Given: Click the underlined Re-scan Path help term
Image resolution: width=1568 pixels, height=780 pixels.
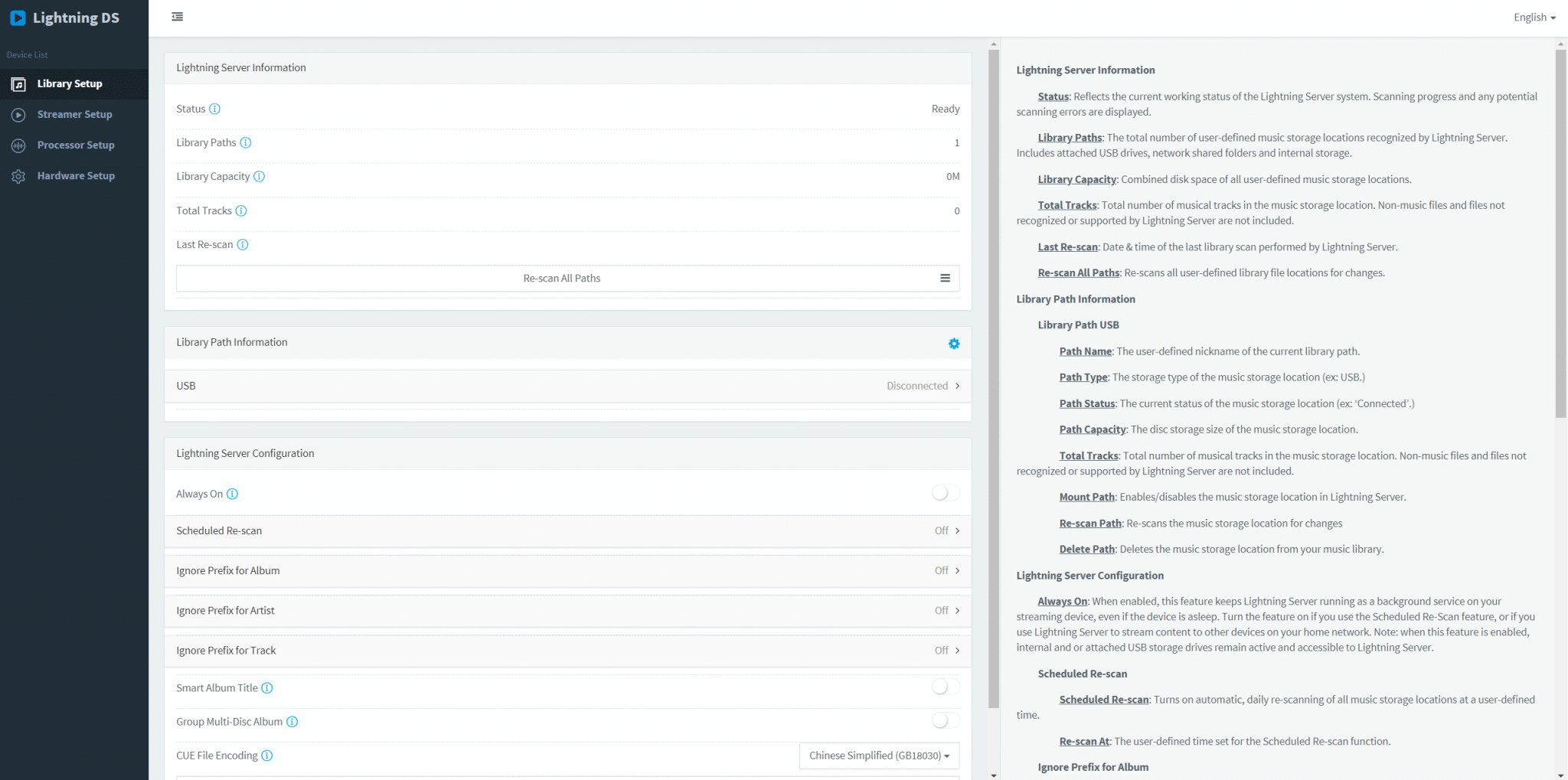Looking at the screenshot, I should pos(1091,524).
